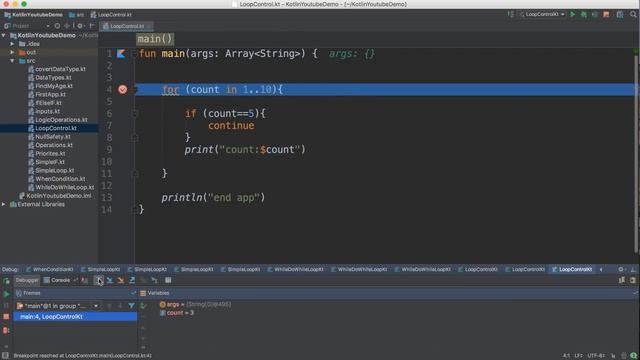
Task: Select the count = 3 variable row
Action: 177,313
